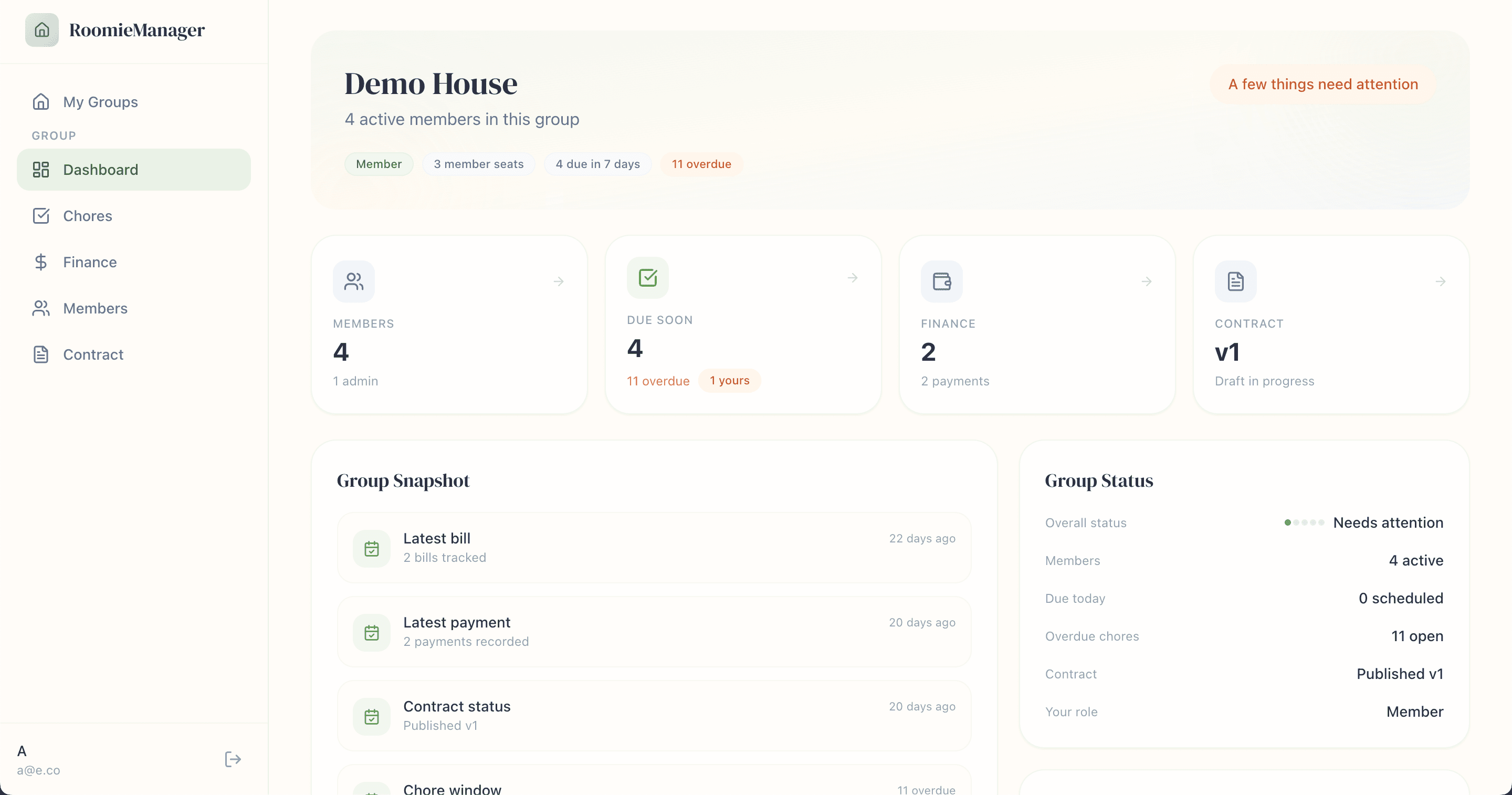Click the Finance dollar sign icon
This screenshot has height=795, width=1512.
coord(40,262)
